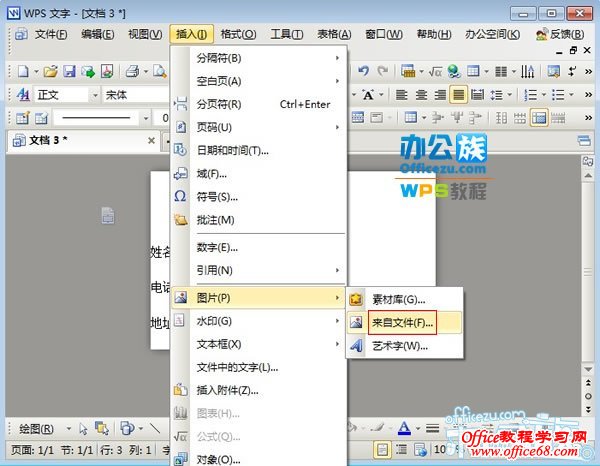Click the Styles and formatting icon
Screen dimensions: 600x466
23,95
